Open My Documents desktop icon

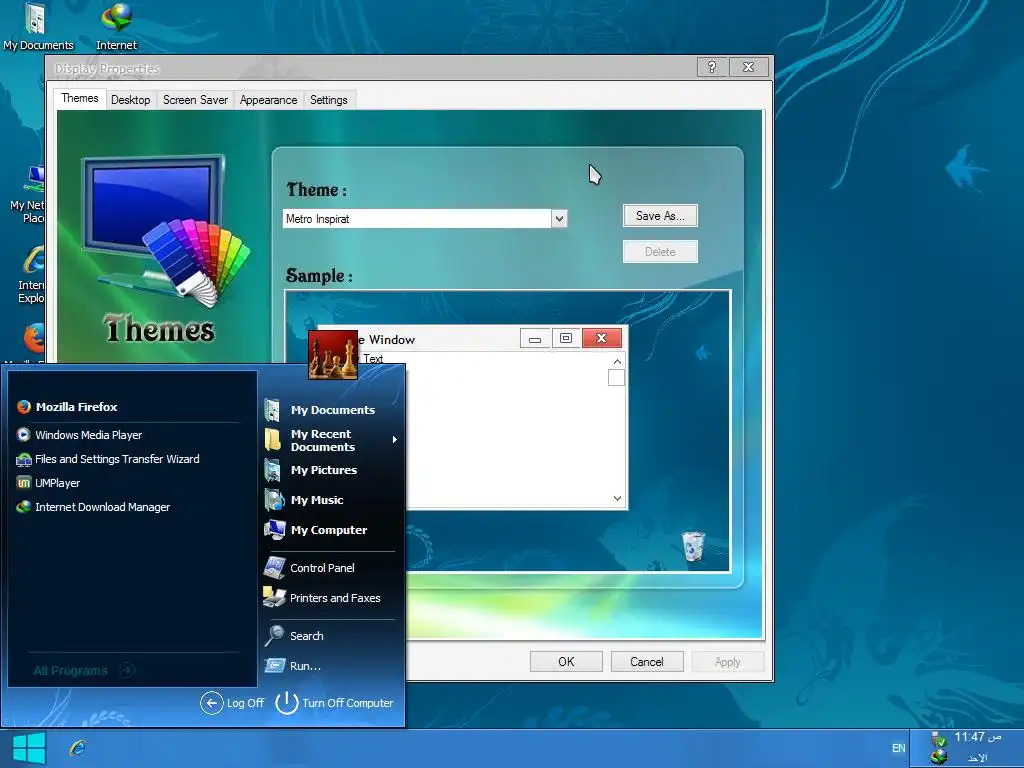38,26
